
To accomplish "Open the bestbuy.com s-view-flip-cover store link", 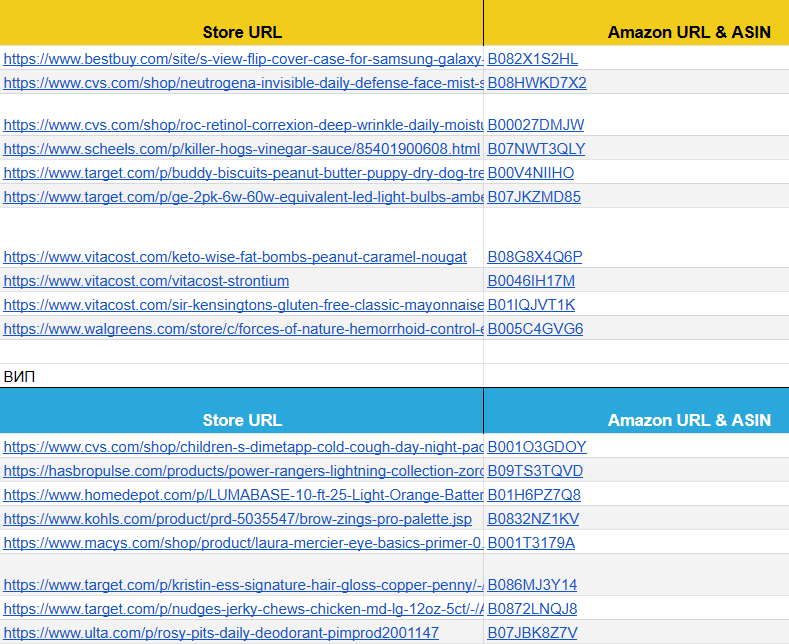I will (243, 59).
